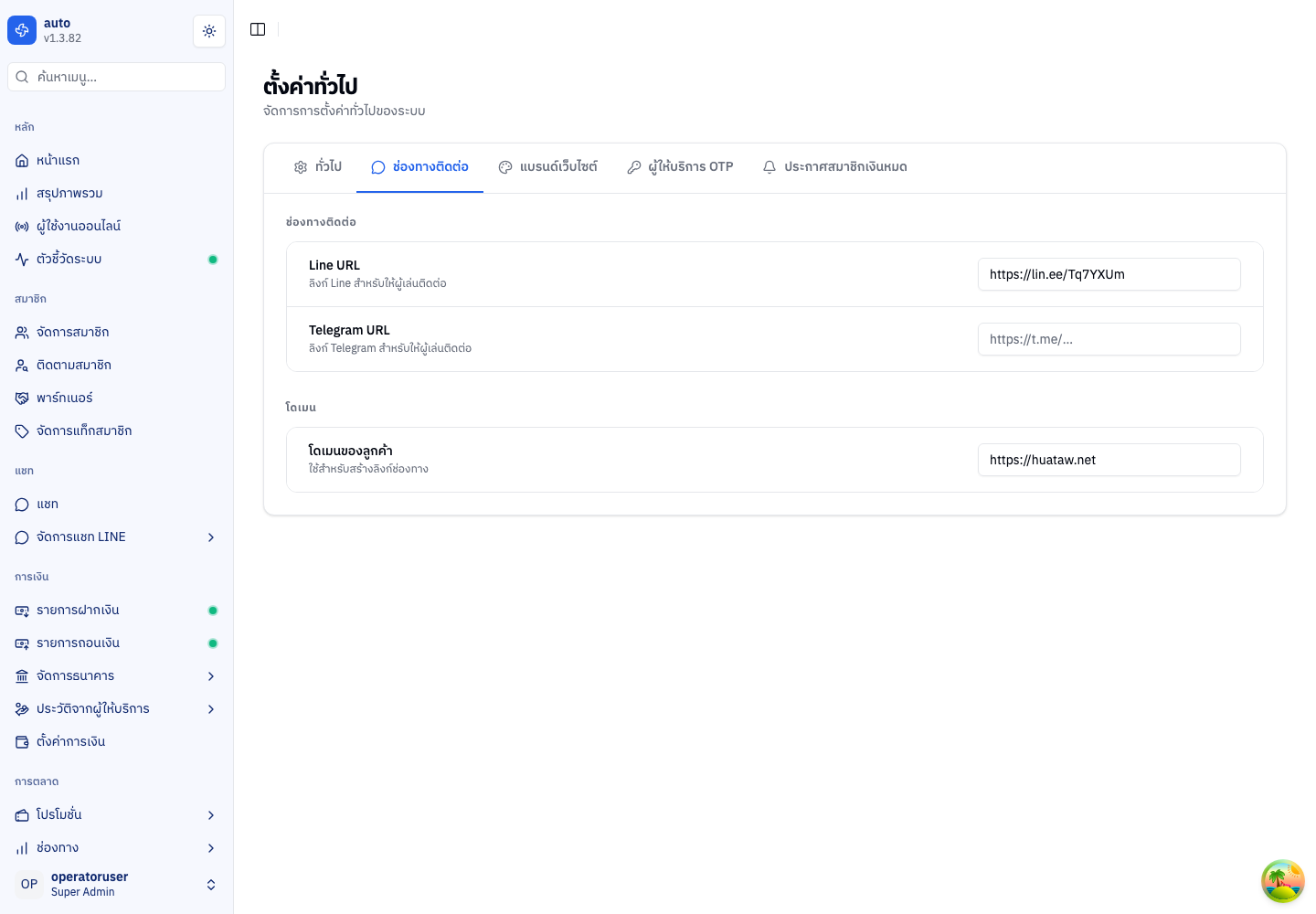
Task: Click the bubble icon beside จัดการแชท LINE
Action: click(x=22, y=537)
